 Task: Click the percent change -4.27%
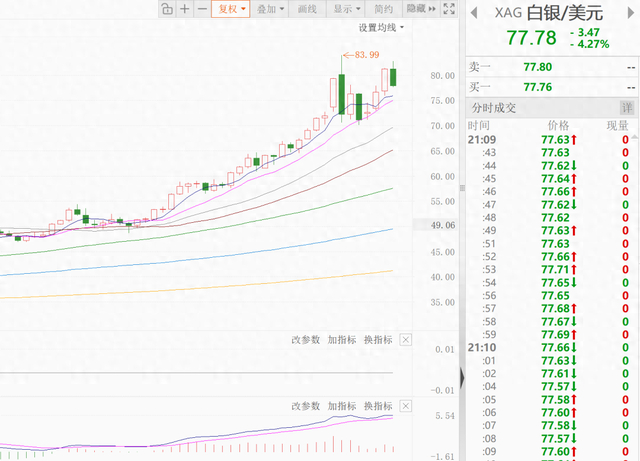(x=590, y=44)
